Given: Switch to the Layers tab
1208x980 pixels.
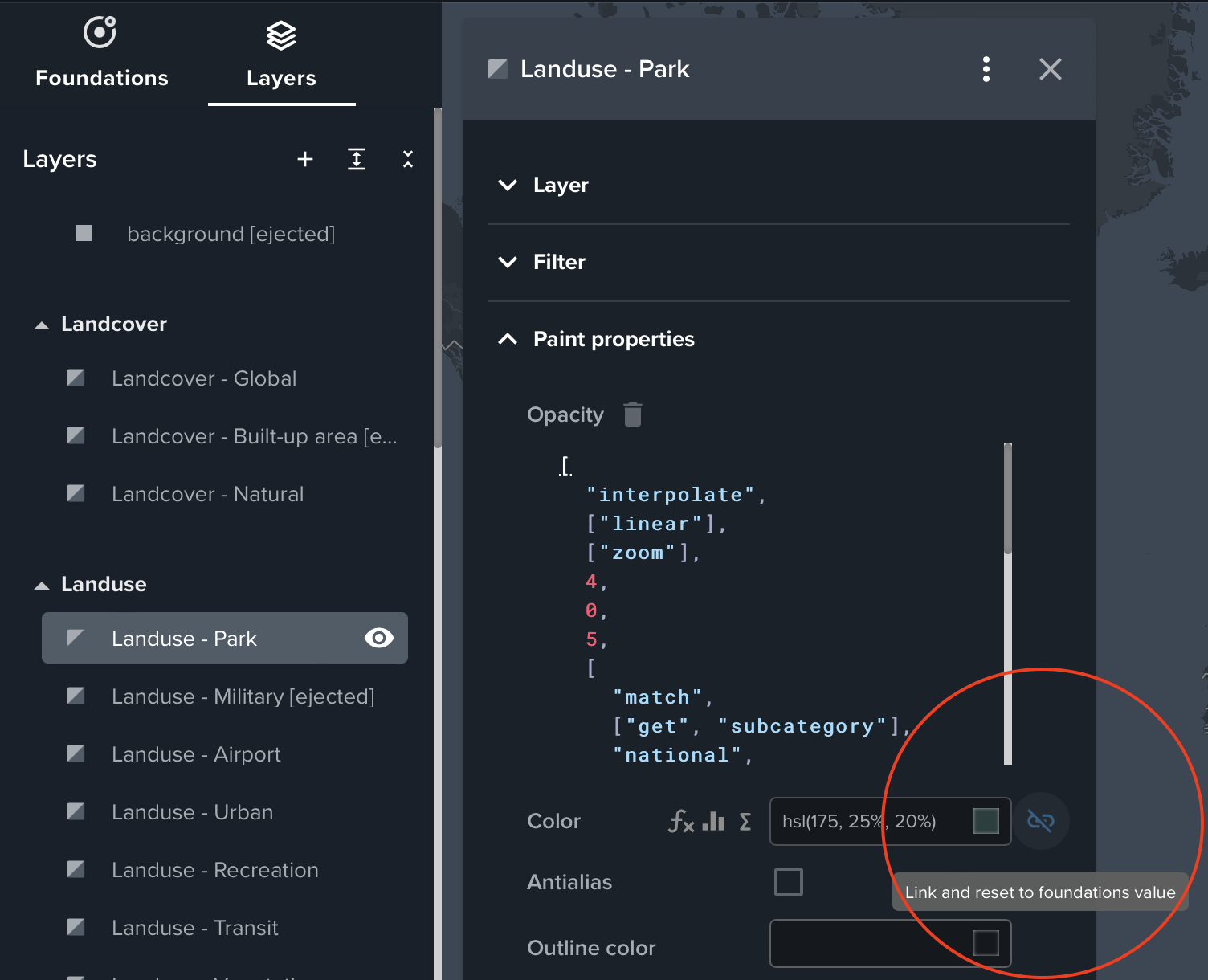Looking at the screenshot, I should point(281,55).
